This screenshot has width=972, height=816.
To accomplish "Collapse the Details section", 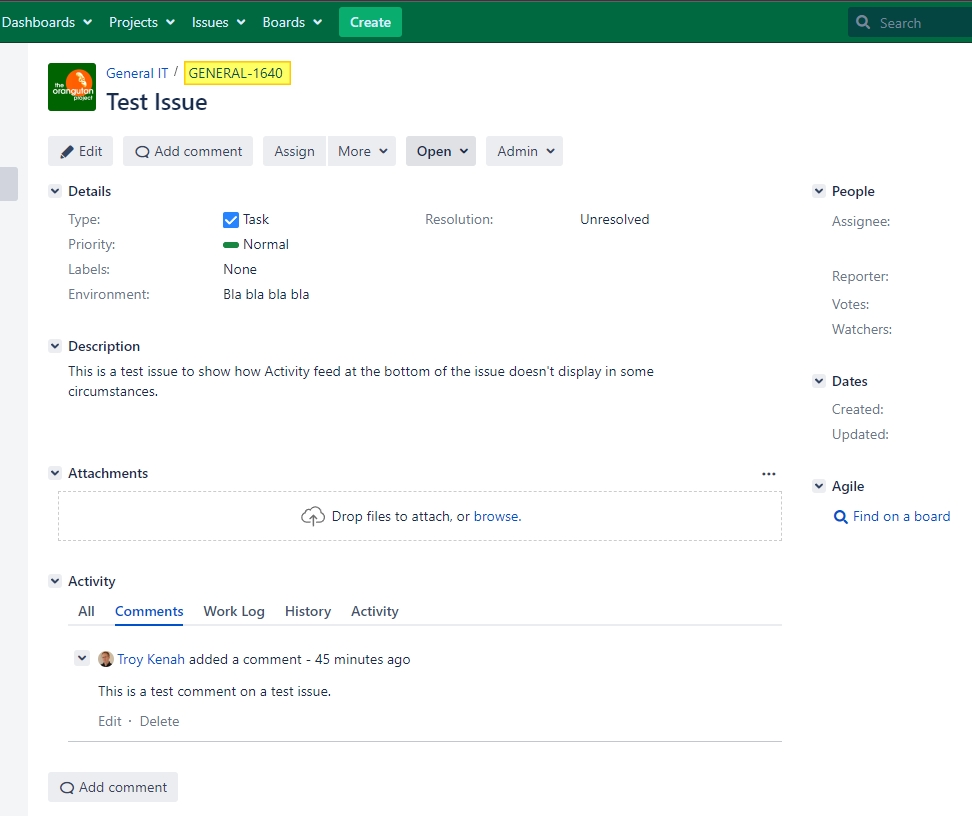I will click(55, 191).
